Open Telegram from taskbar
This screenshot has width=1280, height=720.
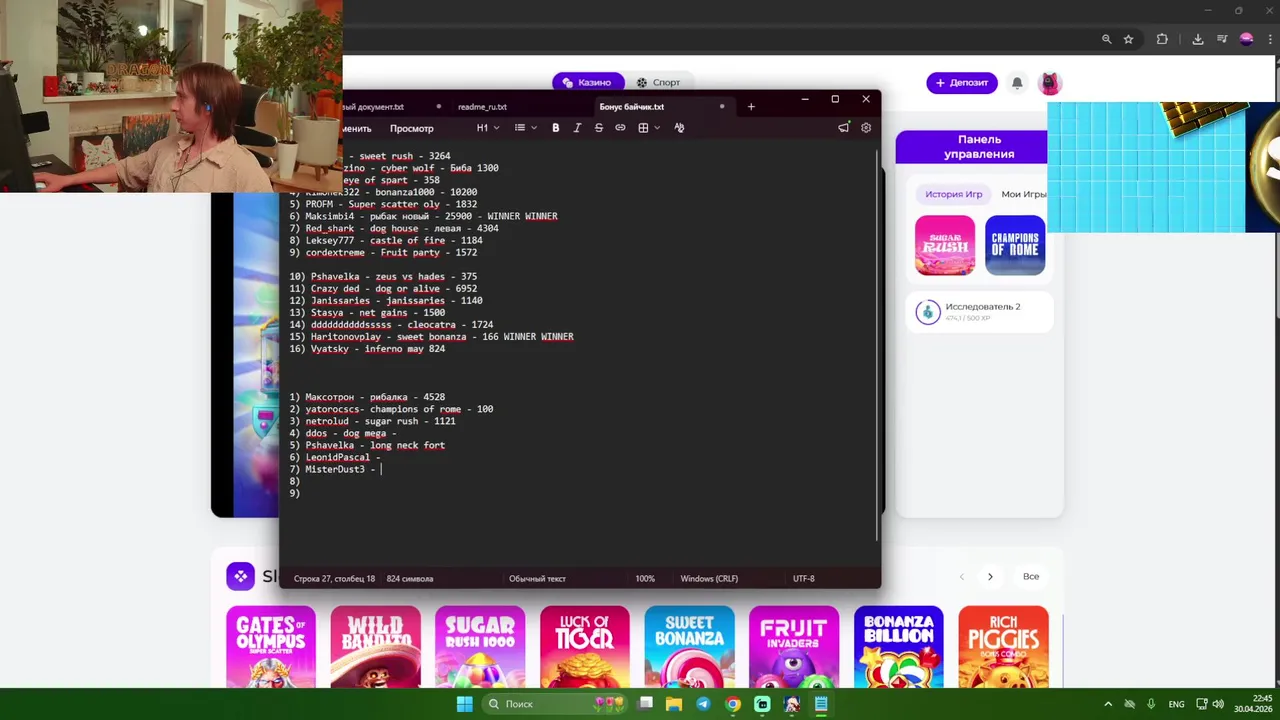coord(703,704)
